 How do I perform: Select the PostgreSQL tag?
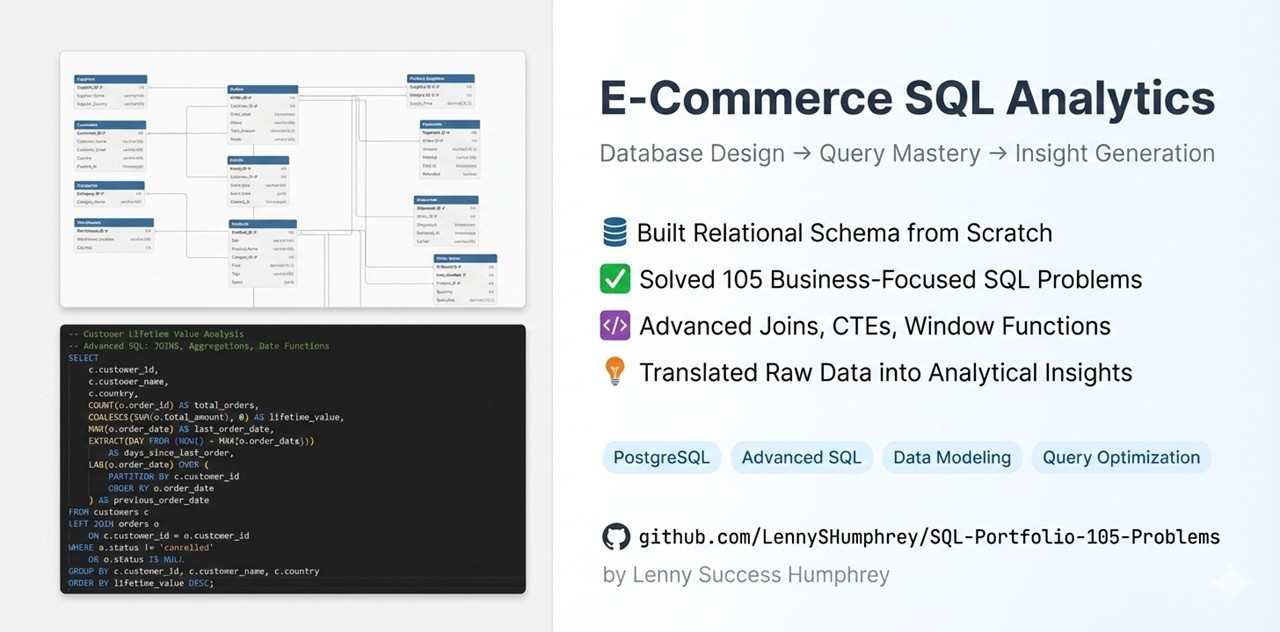pos(661,457)
